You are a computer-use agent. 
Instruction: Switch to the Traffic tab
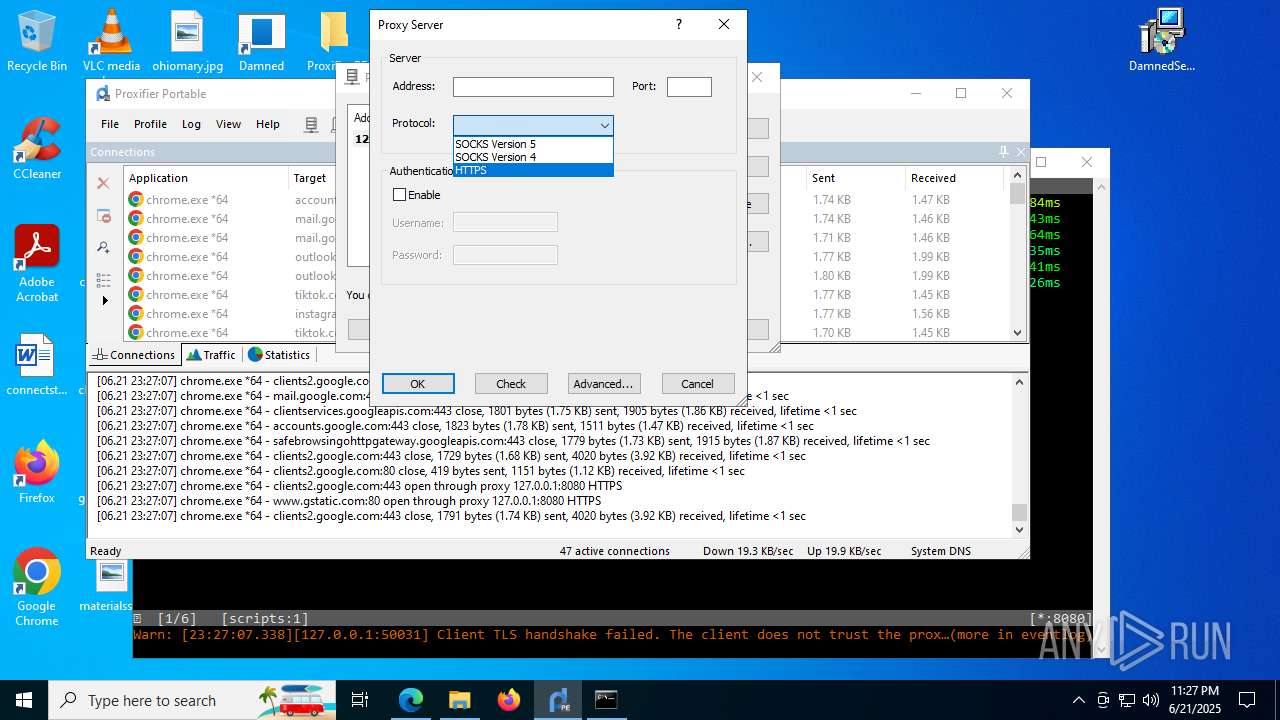pyautogui.click(x=211, y=355)
